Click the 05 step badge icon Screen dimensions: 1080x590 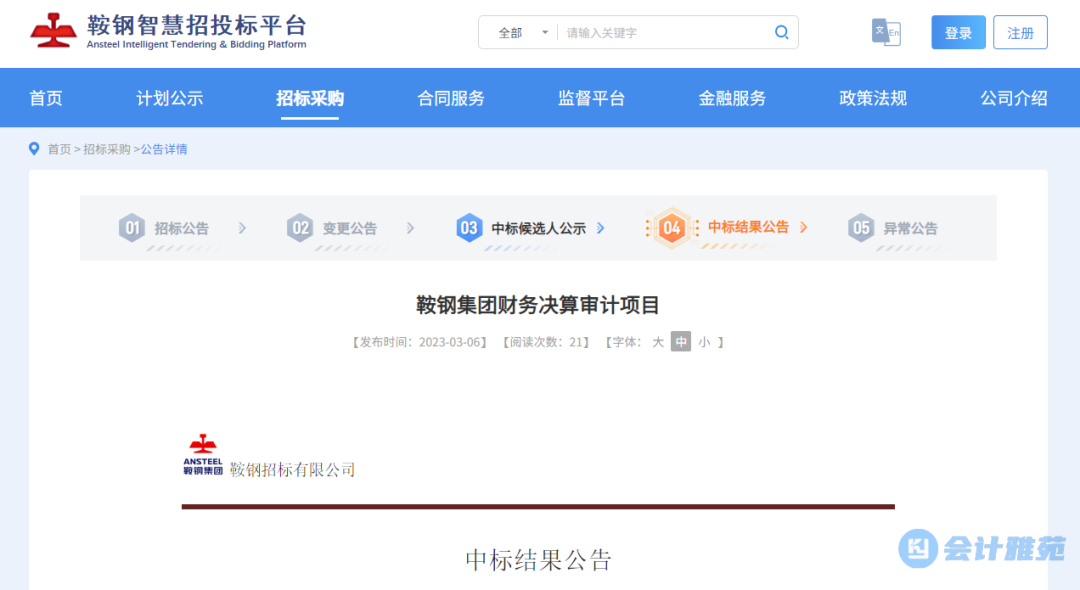click(x=861, y=228)
